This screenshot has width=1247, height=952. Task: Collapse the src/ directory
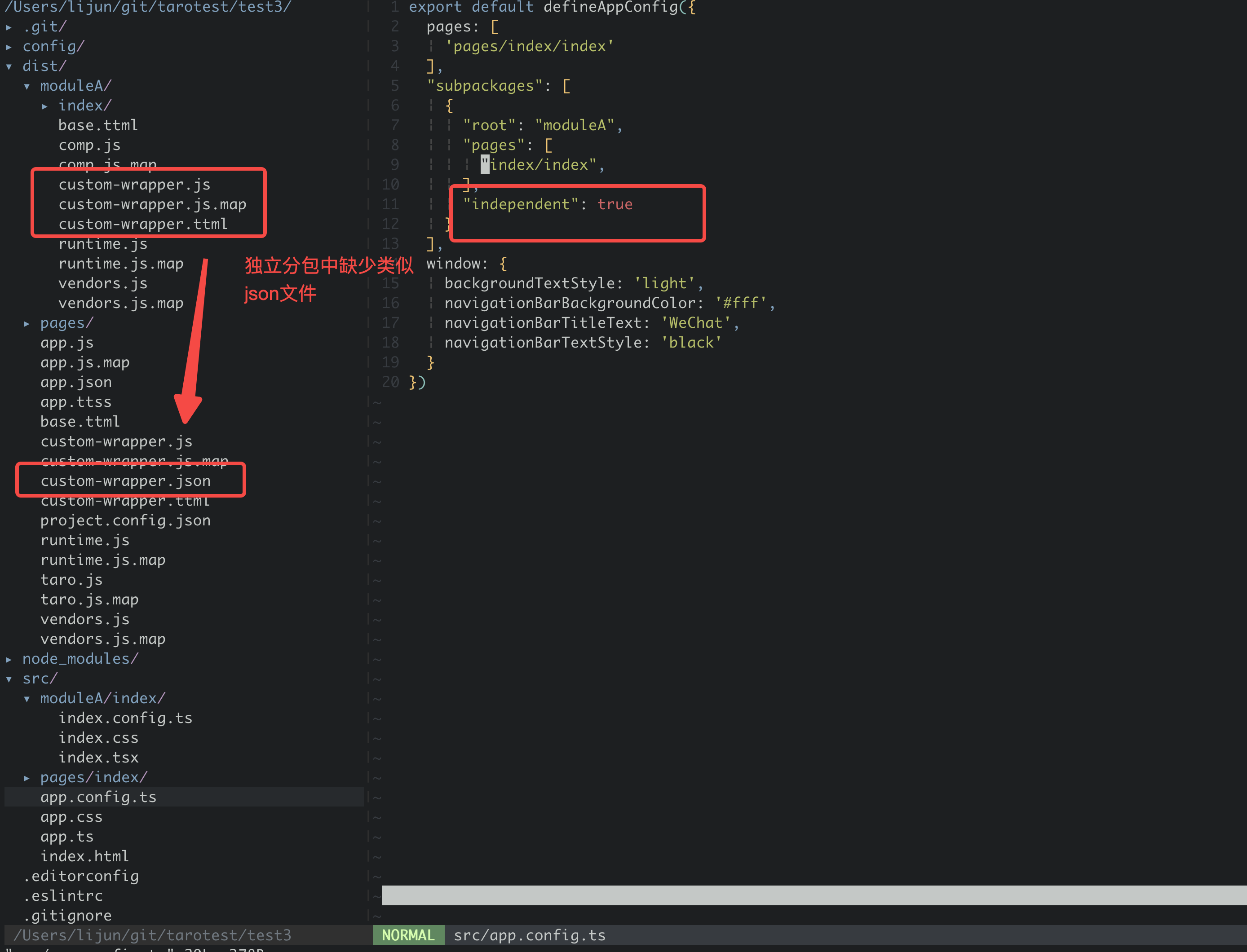pyautogui.click(x=38, y=678)
